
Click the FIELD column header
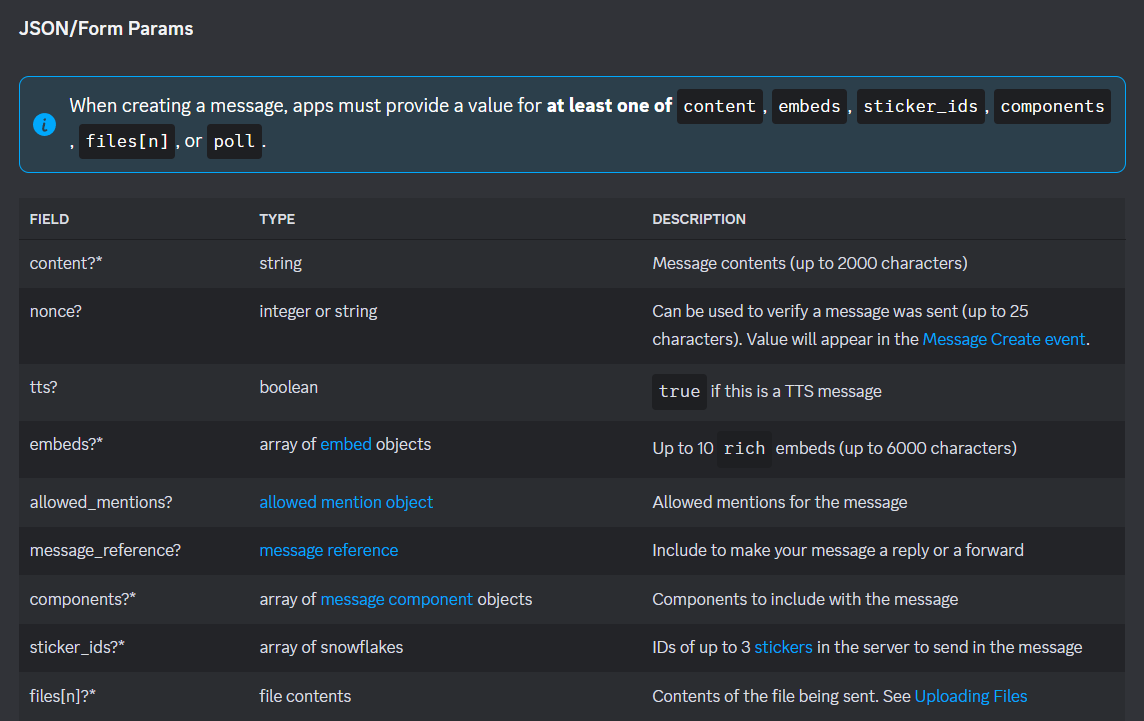[49, 219]
